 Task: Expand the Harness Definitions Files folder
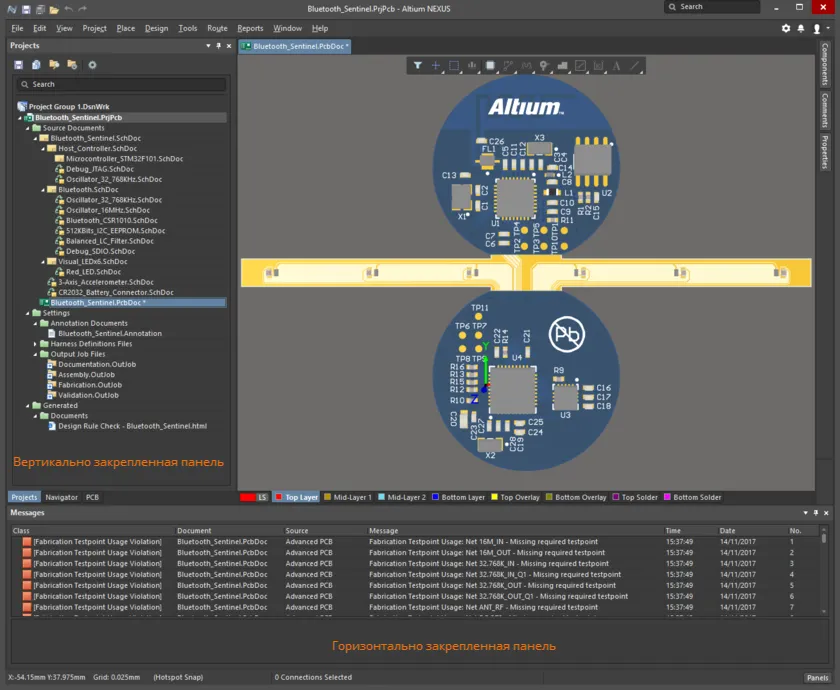tap(35, 344)
